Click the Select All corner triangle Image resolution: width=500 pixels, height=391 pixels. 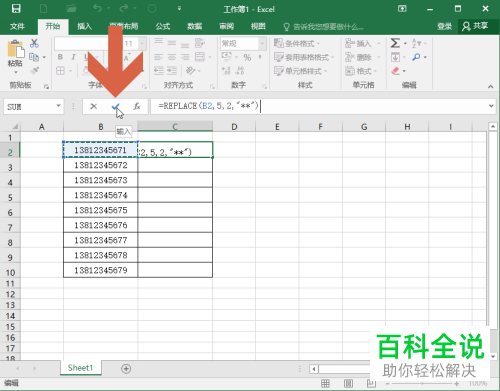pos(15,126)
